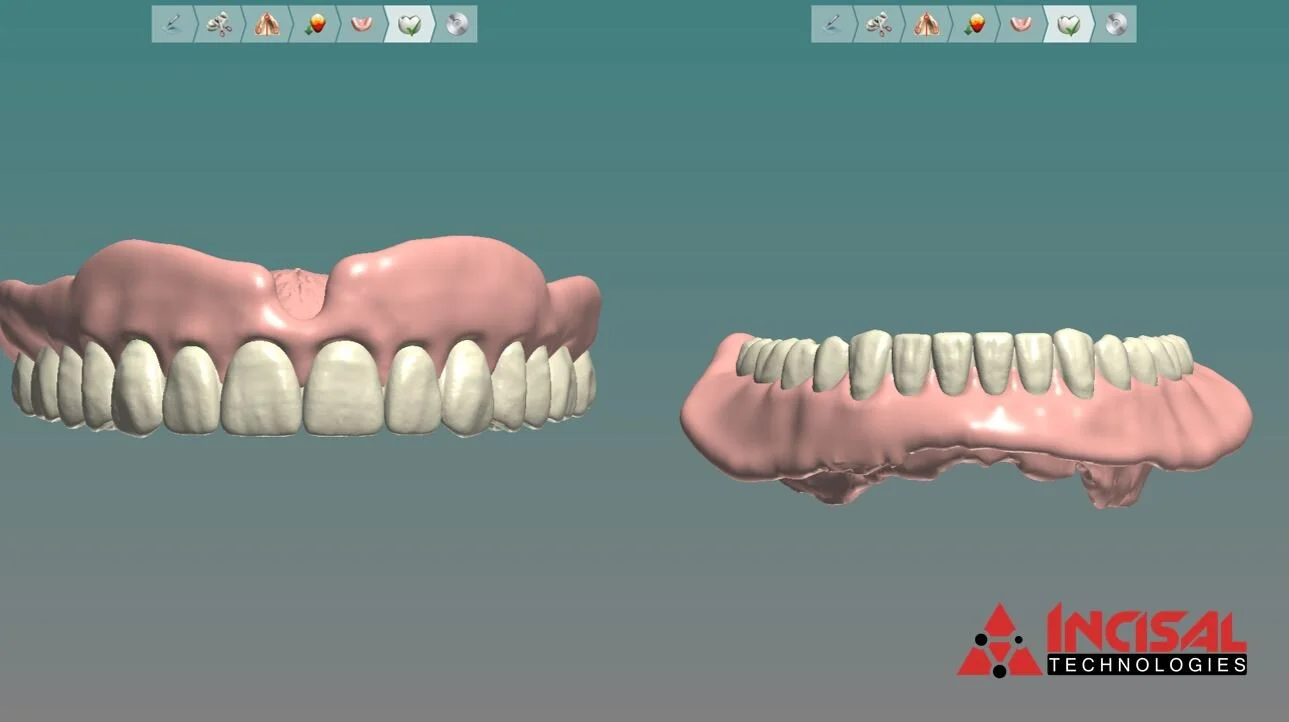Switch to the highlighted tulip finishing step, left toolbar
The height and width of the screenshot is (722, 1289).
point(407,25)
